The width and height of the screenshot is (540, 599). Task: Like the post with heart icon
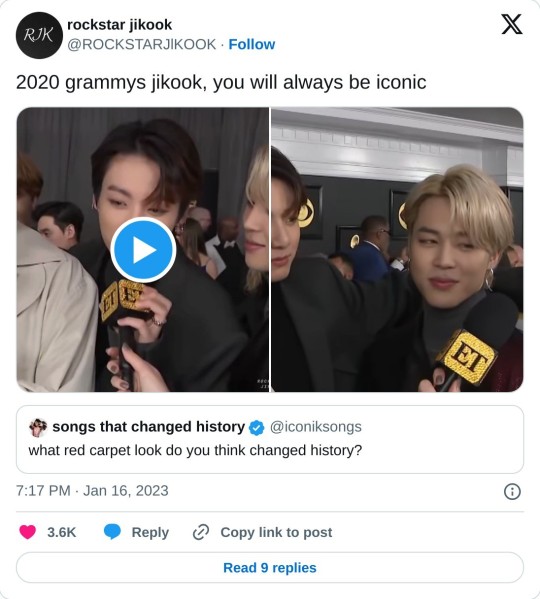[x=27, y=532]
